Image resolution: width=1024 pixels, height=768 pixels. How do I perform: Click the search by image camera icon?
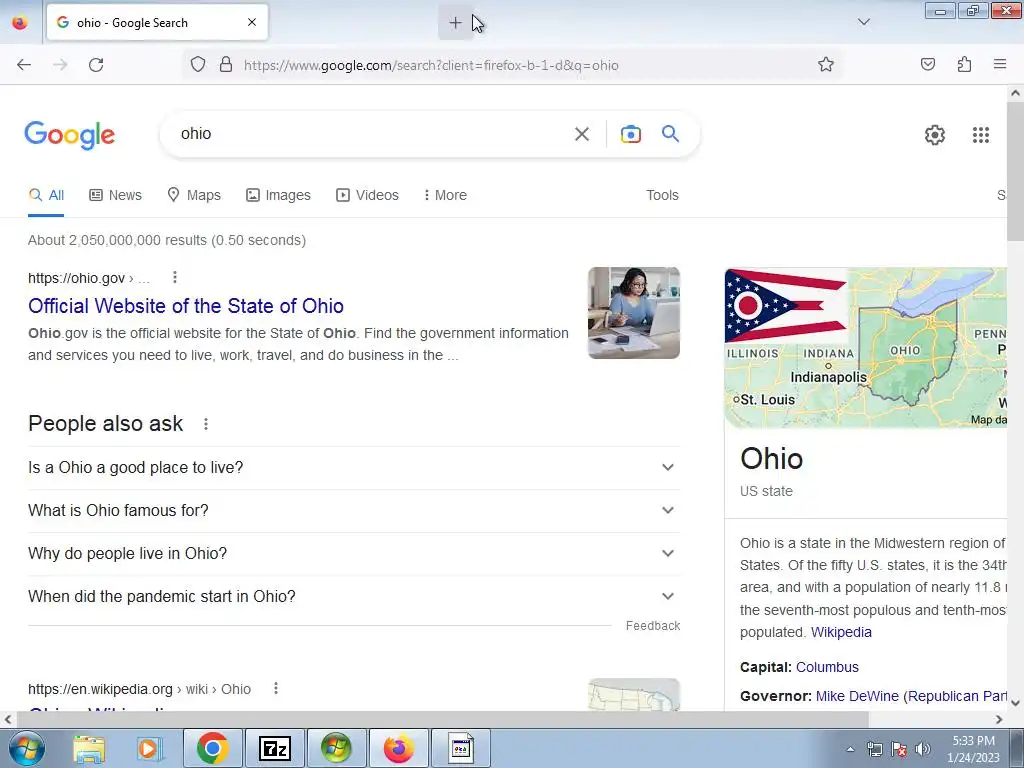[x=630, y=134]
